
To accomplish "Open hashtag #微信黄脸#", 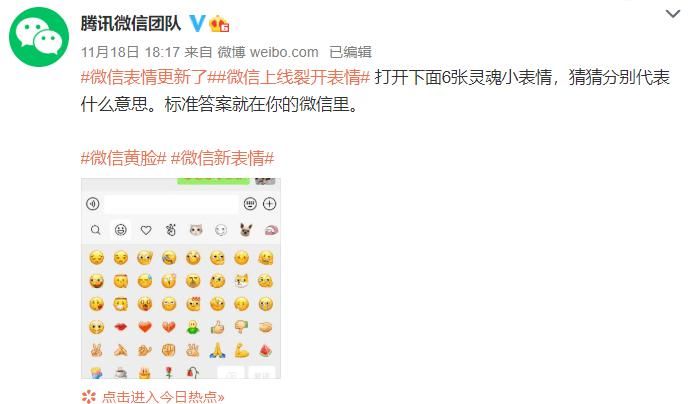I will click(x=124, y=158).
